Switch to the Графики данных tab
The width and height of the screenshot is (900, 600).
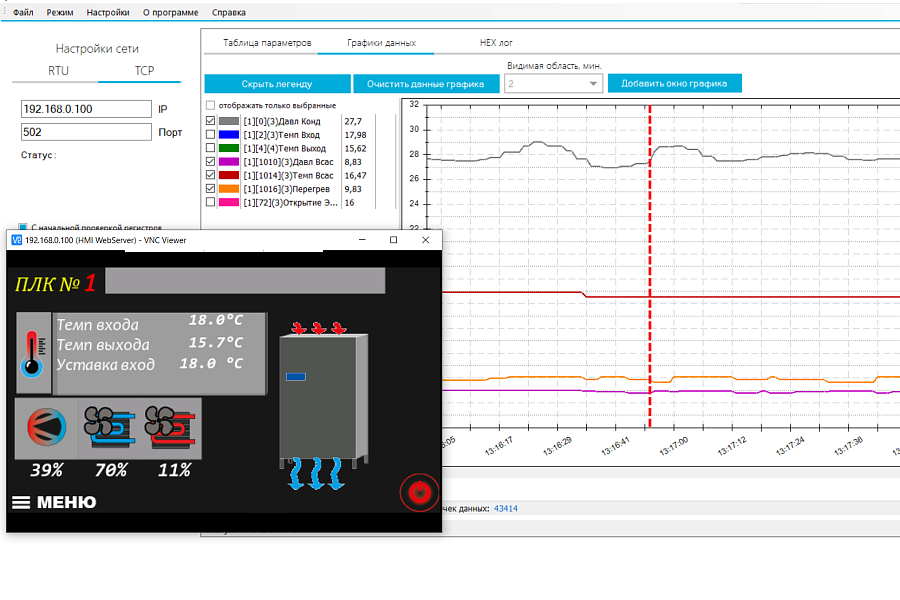pos(381,43)
